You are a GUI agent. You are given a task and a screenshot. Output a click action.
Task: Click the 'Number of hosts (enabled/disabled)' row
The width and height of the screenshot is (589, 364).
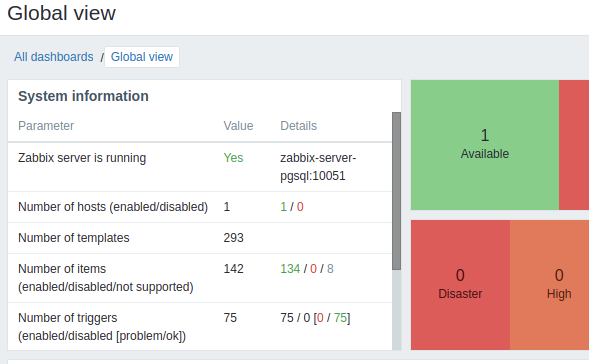200,207
